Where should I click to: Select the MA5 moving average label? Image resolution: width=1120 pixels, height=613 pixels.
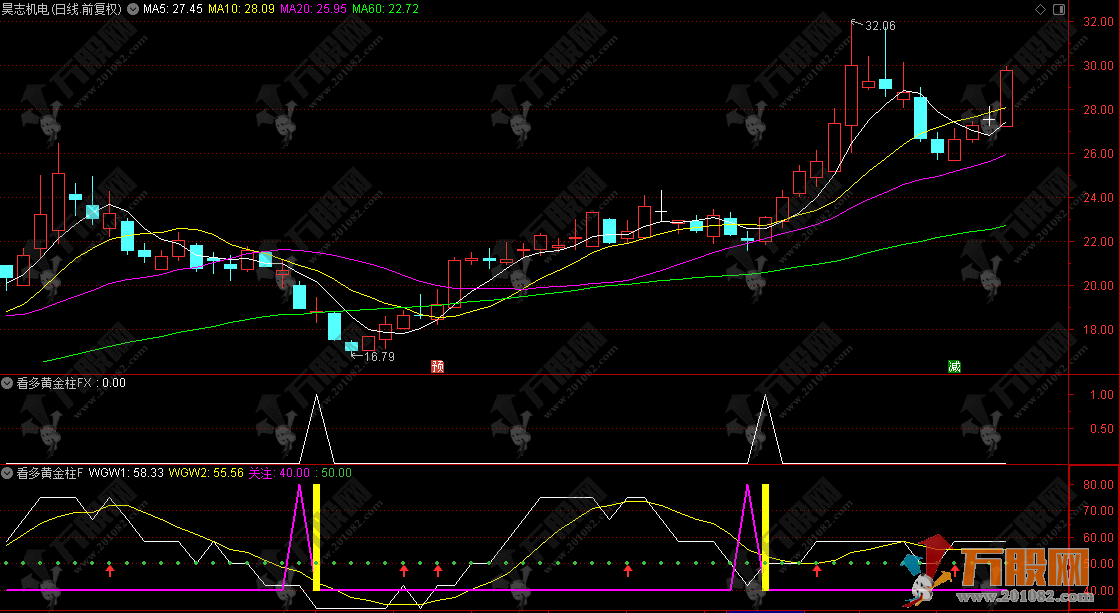[x=173, y=9]
